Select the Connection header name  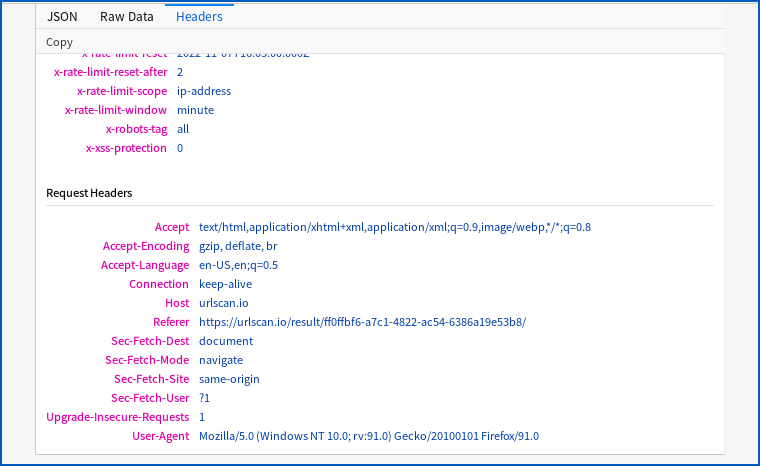[x=159, y=284]
